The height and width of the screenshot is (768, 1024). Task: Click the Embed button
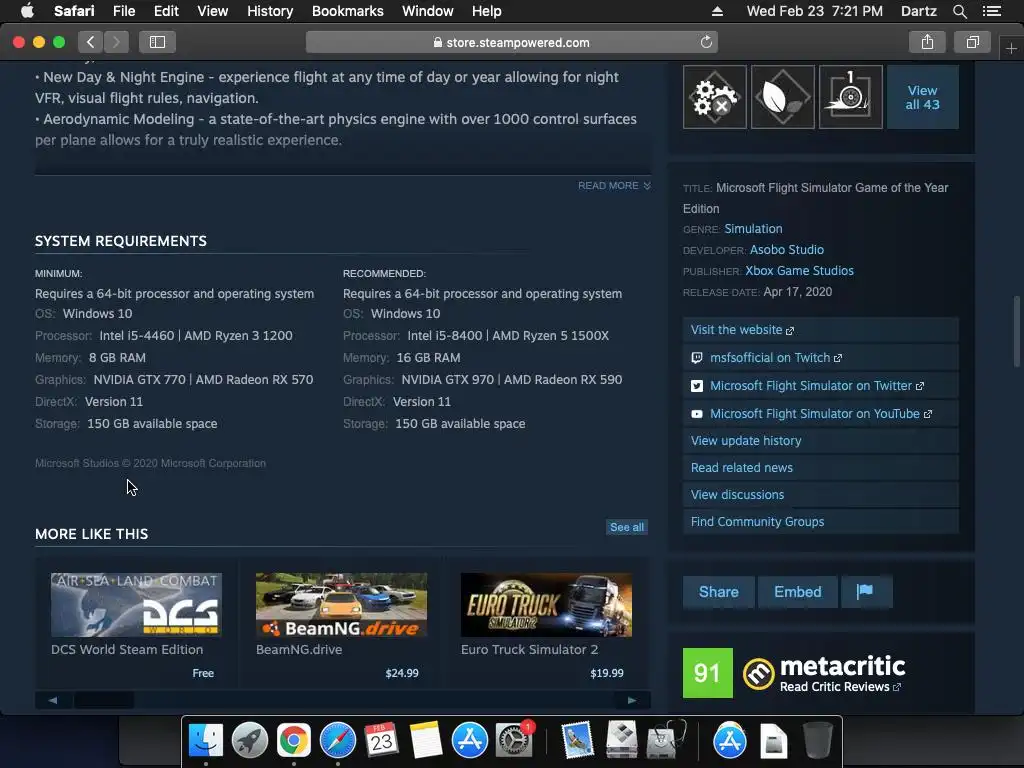pos(797,592)
